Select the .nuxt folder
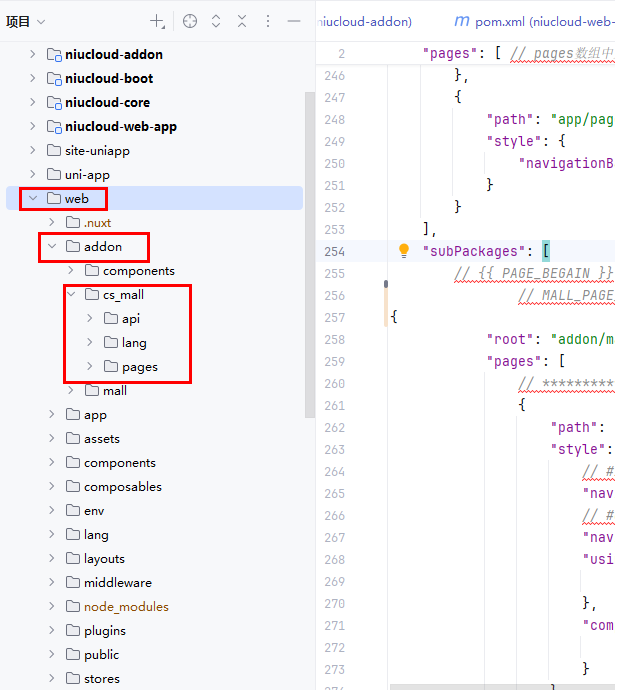The image size is (641, 690). (97, 222)
